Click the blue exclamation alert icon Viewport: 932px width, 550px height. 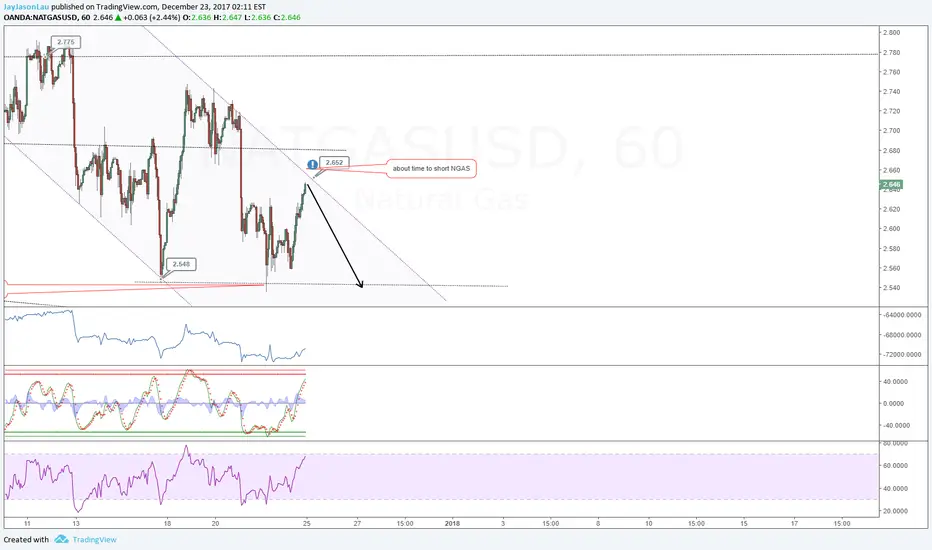coord(312,165)
